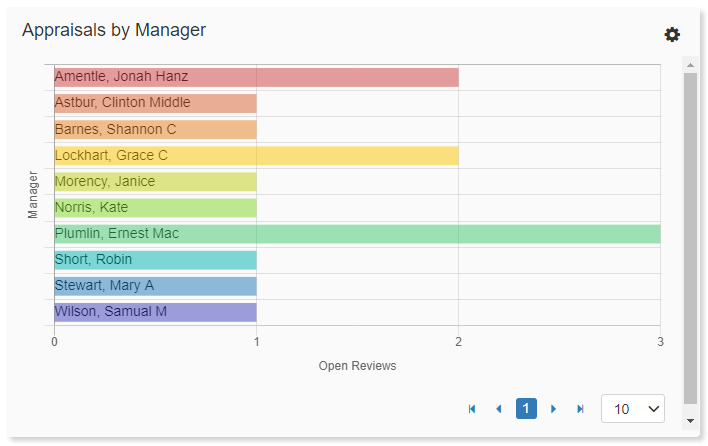Viewport: 708px width, 446px height.
Task: Jump to the last page of results
Action: [x=580, y=409]
